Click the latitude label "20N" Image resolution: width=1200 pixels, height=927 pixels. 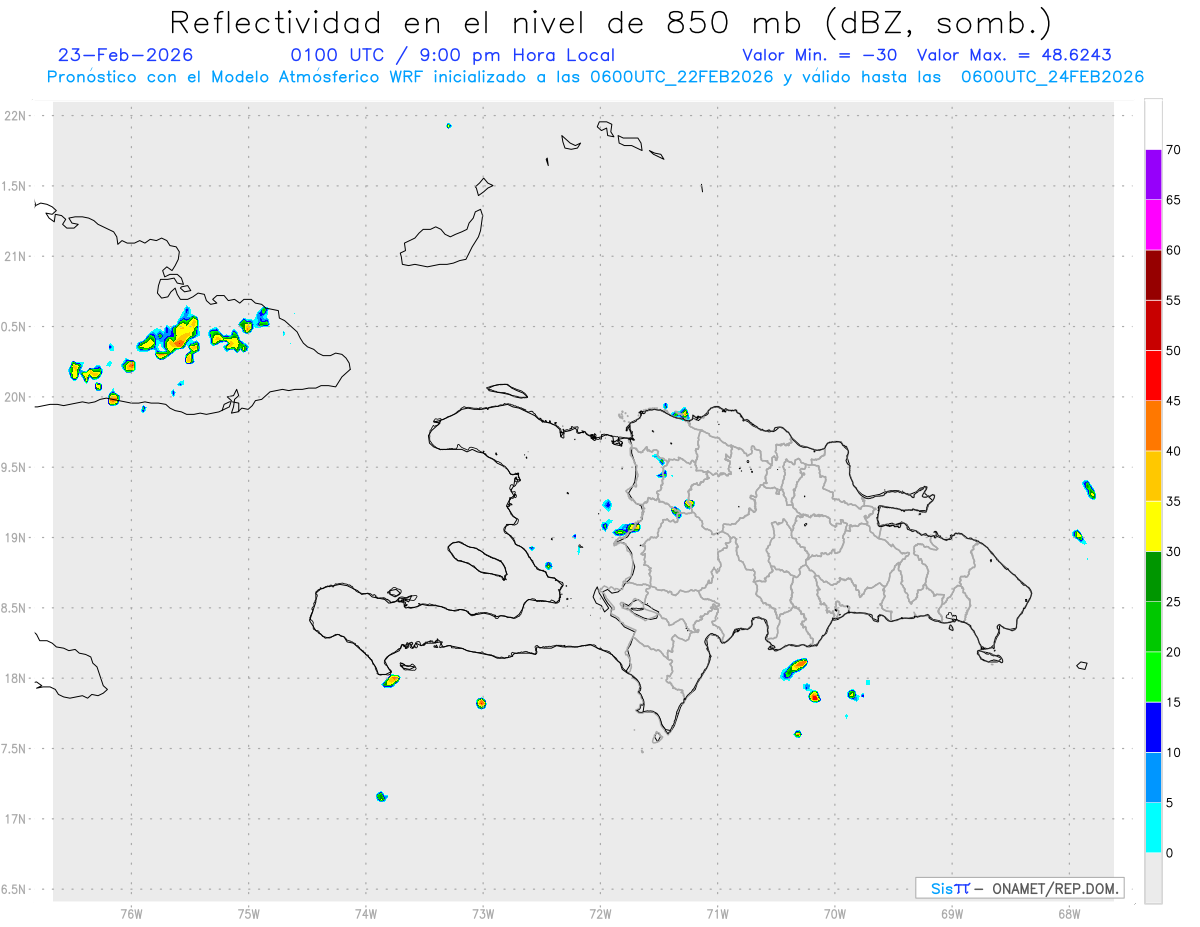click(16, 397)
